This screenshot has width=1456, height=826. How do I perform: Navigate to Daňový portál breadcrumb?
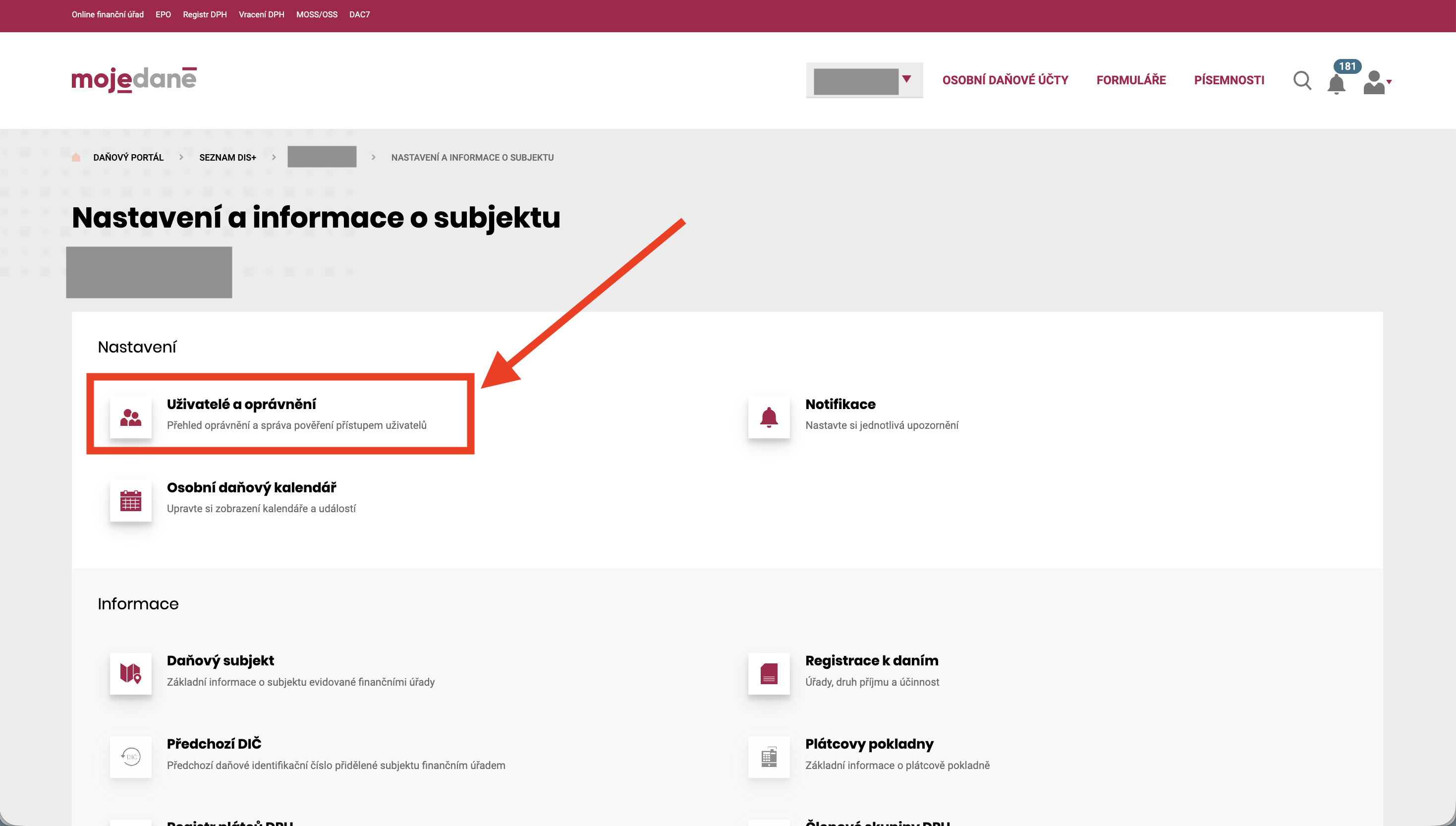pyautogui.click(x=128, y=158)
